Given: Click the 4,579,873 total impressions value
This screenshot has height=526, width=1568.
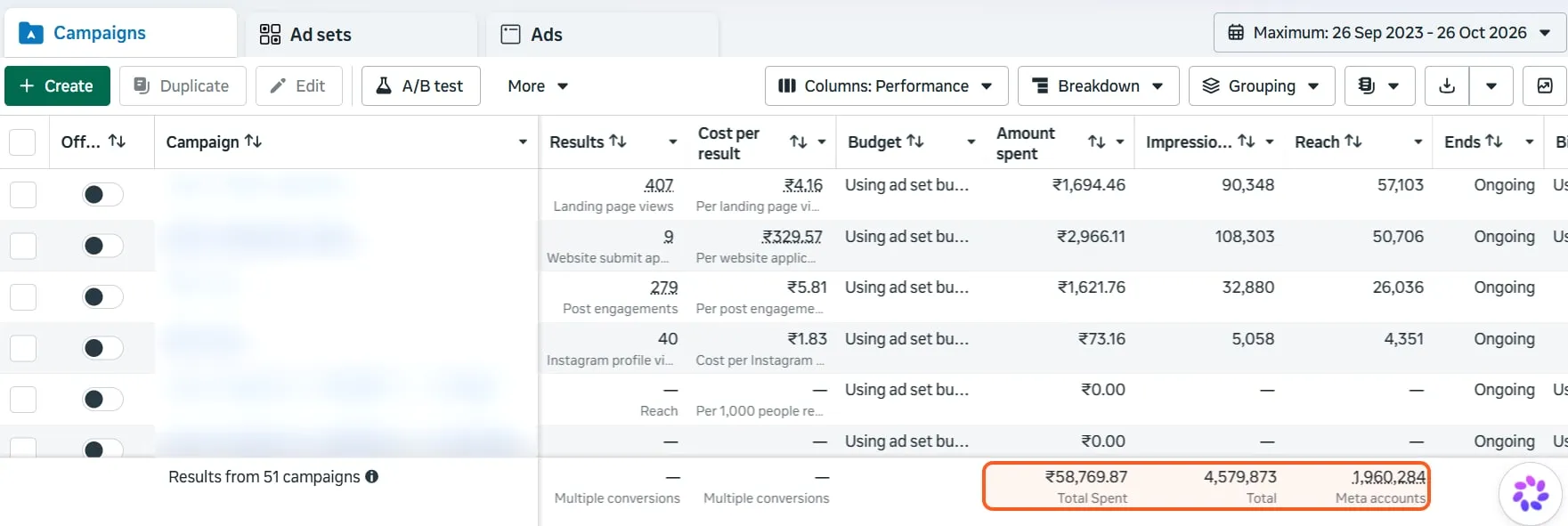Looking at the screenshot, I should click(1240, 477).
